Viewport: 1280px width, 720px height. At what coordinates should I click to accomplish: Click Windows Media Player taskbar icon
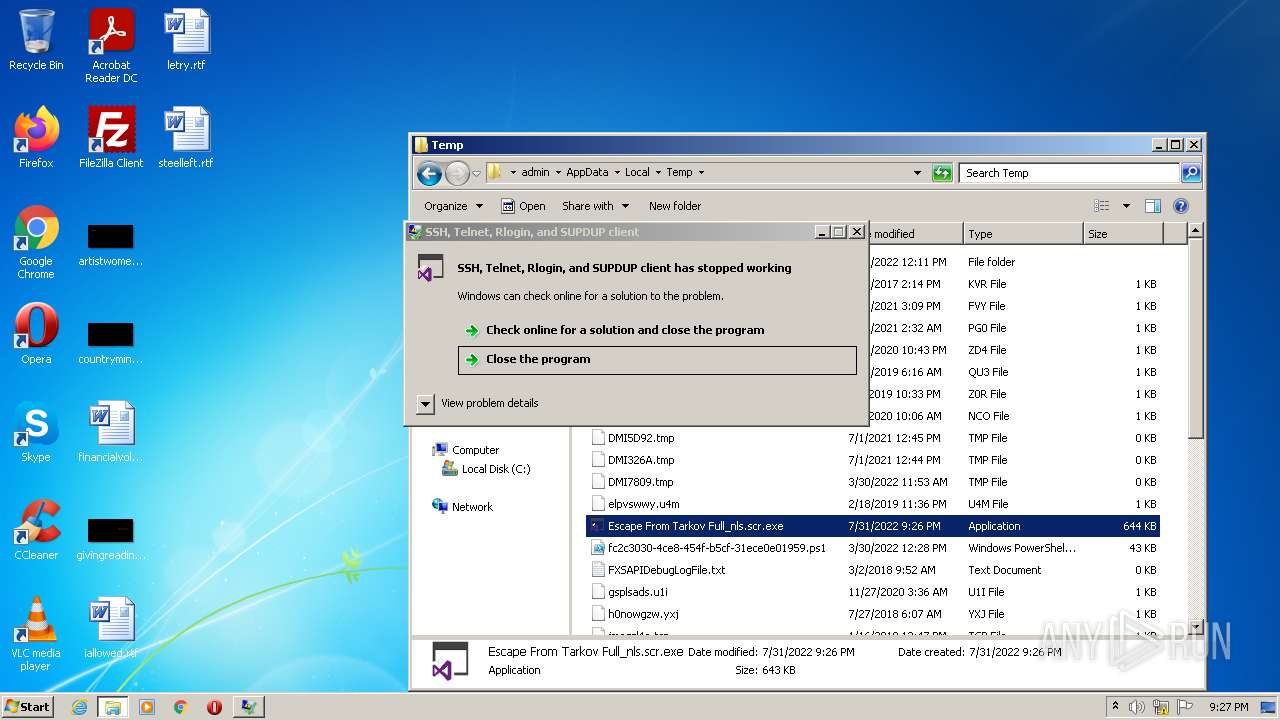pyautogui.click(x=147, y=707)
